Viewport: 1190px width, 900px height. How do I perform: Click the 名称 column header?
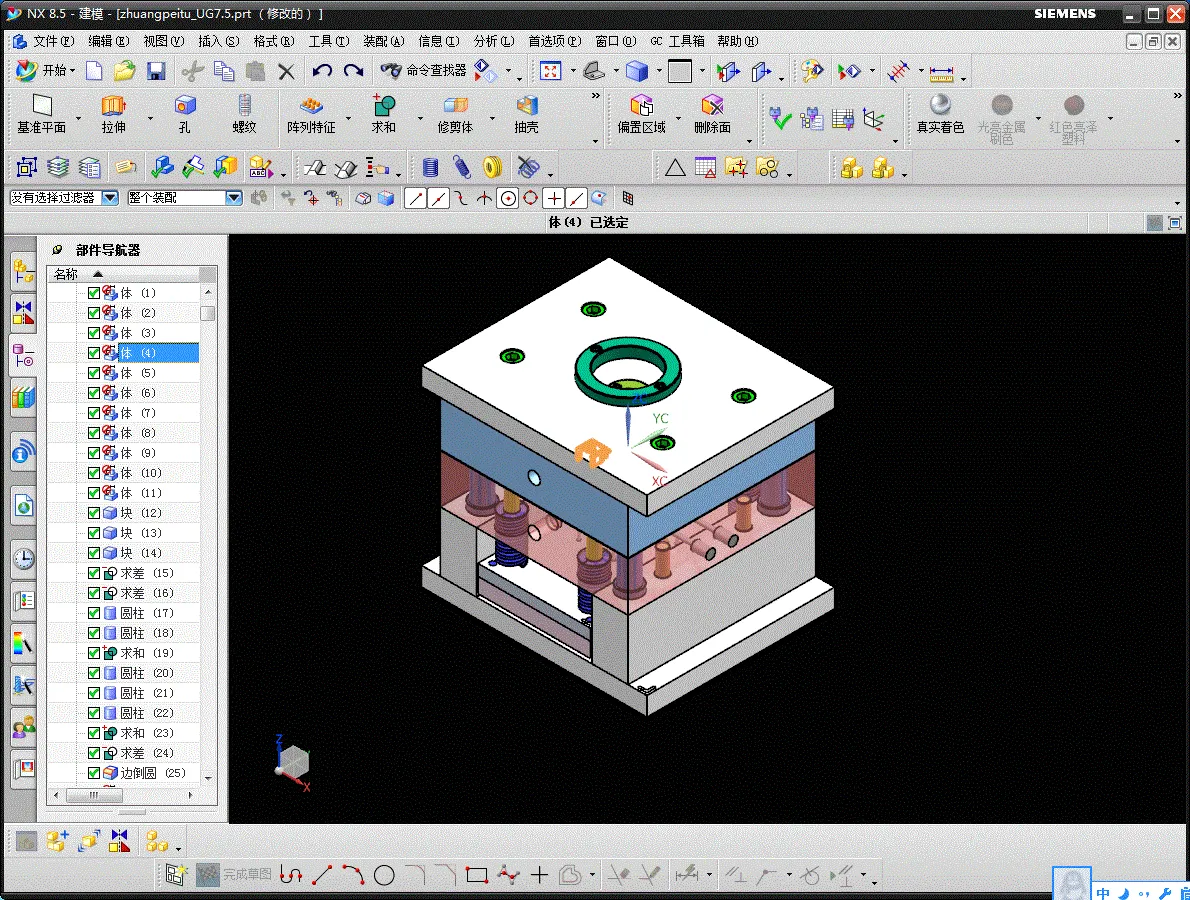pyautogui.click(x=66, y=274)
